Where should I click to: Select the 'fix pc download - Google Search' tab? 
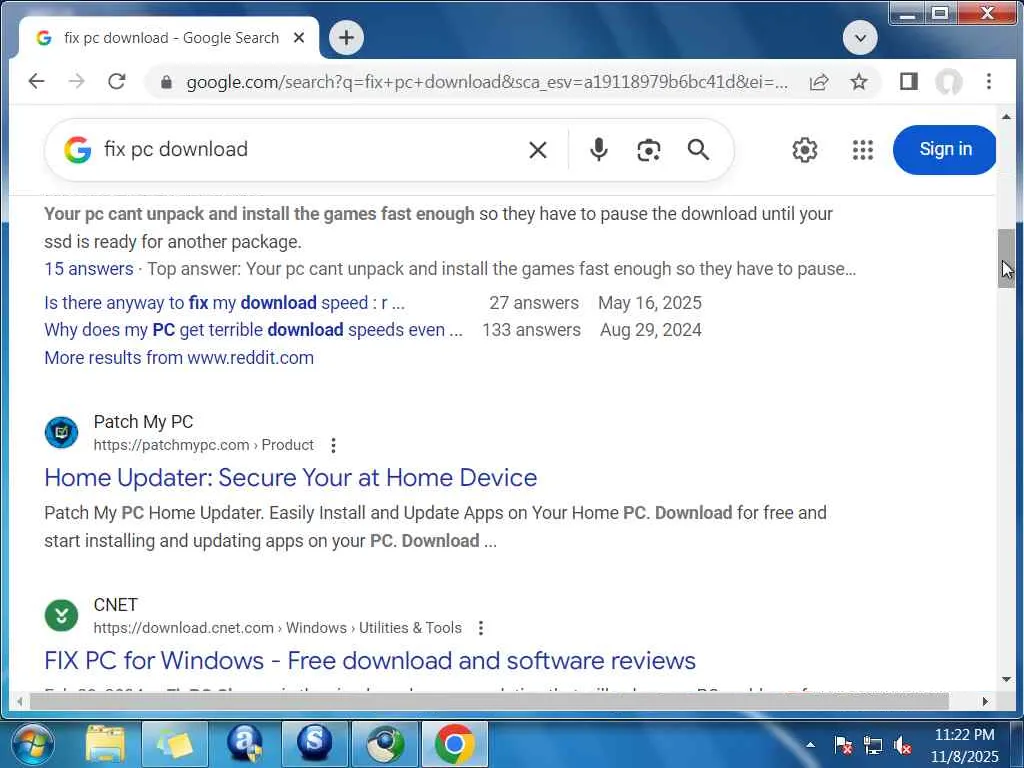coord(170,38)
